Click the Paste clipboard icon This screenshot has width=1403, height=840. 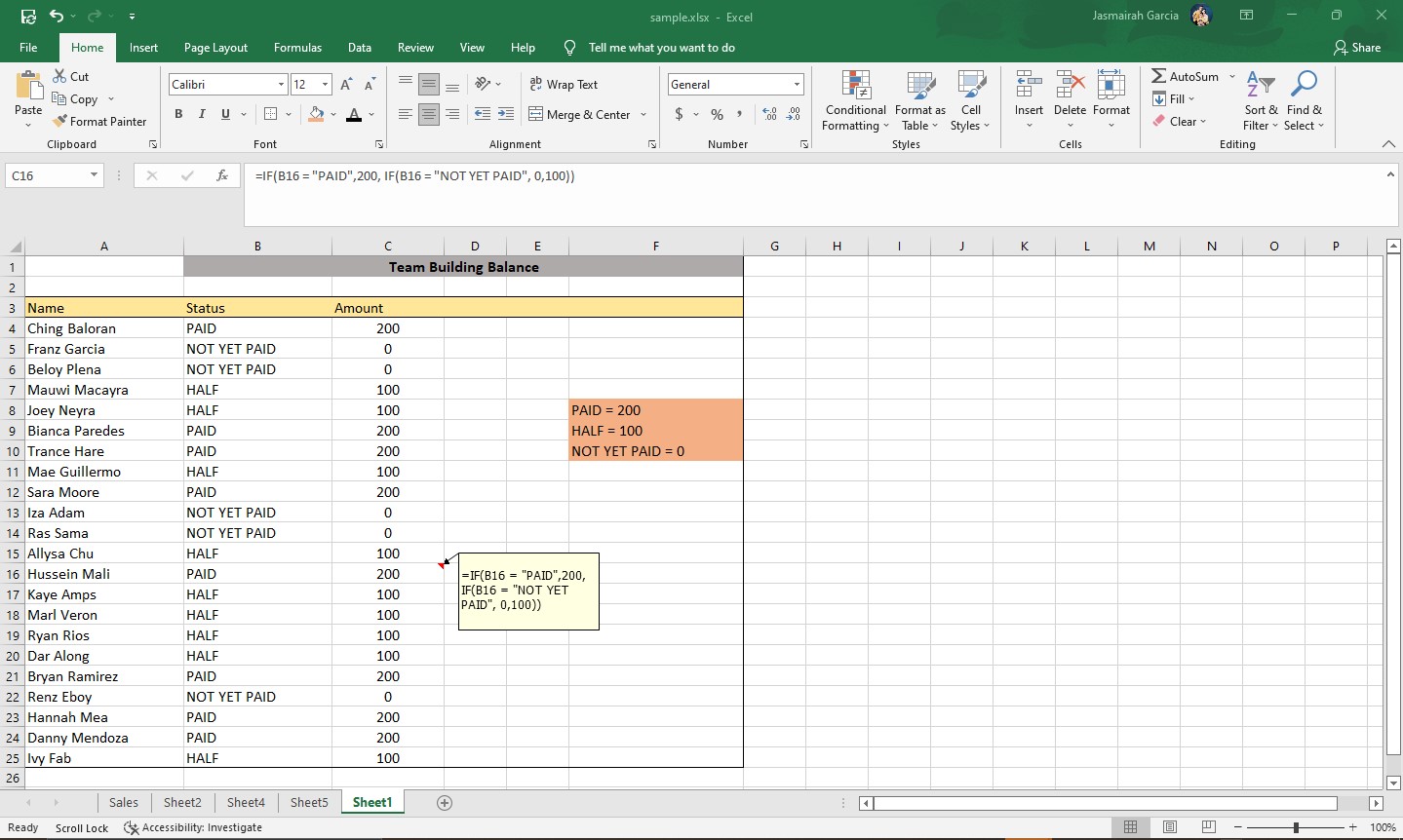[28, 87]
